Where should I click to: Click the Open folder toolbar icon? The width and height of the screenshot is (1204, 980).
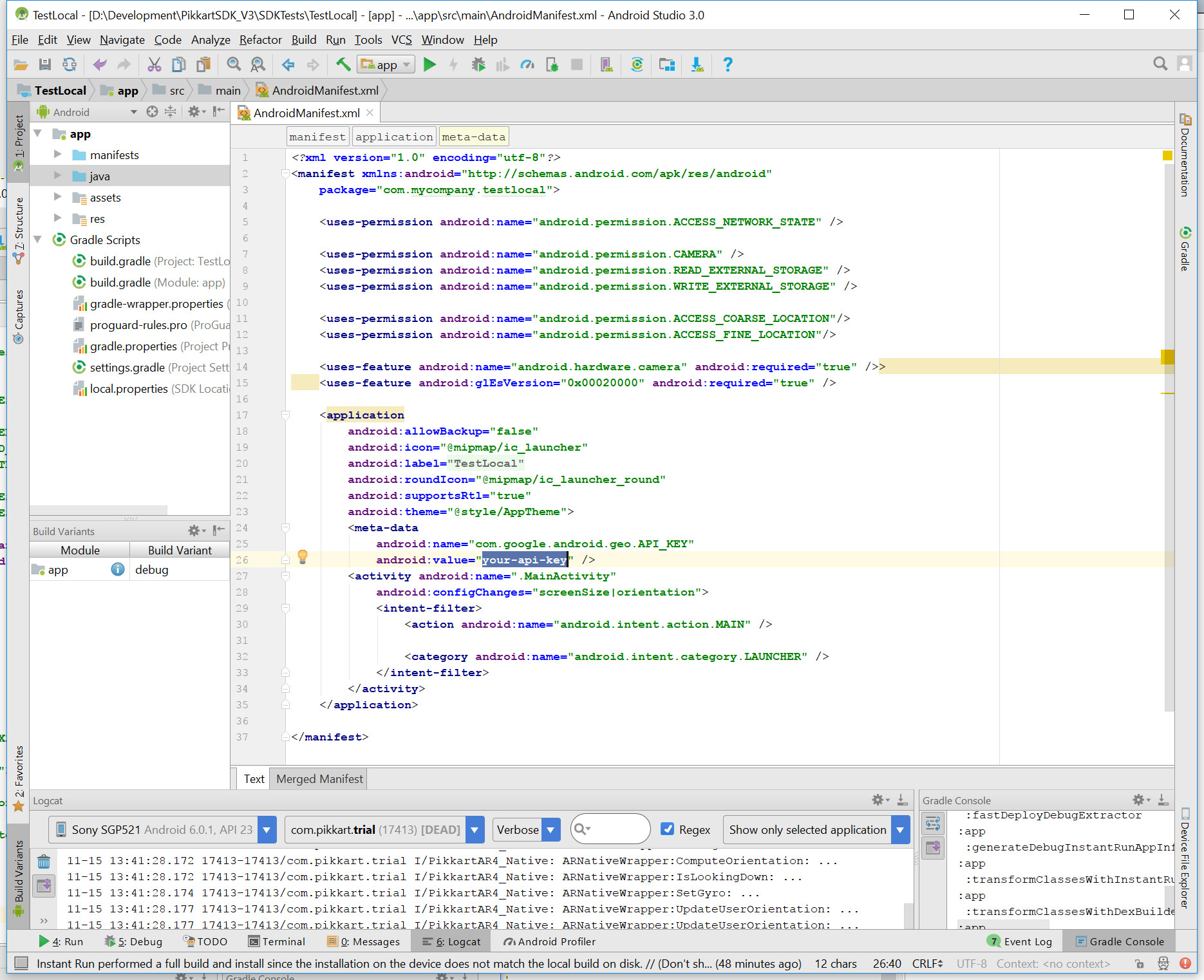coord(21,64)
